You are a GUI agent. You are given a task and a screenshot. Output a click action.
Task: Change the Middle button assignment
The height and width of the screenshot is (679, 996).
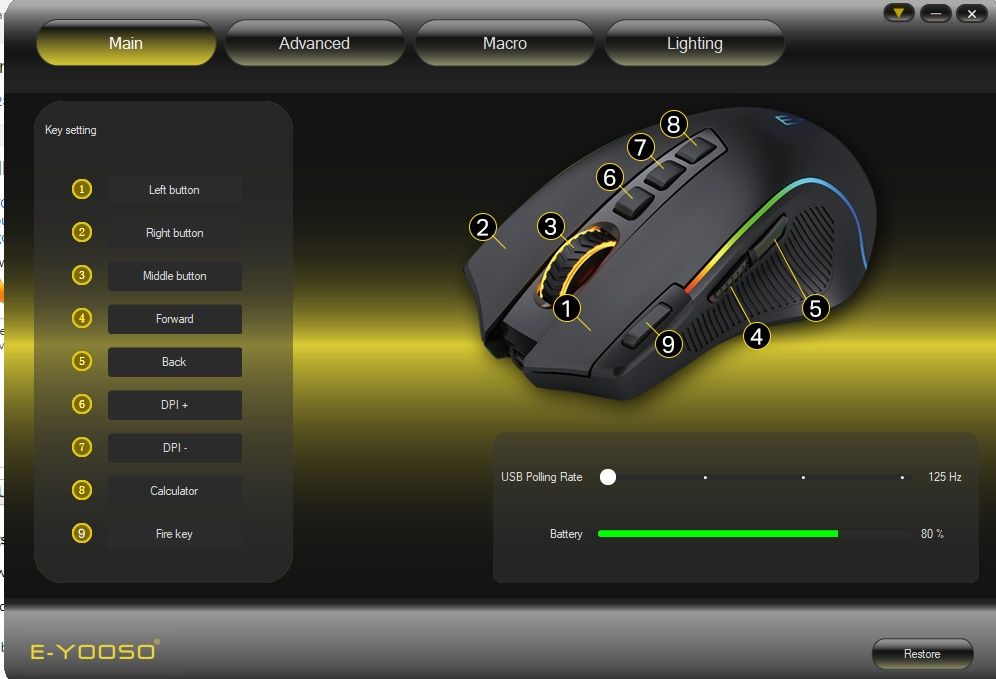[x=175, y=276]
